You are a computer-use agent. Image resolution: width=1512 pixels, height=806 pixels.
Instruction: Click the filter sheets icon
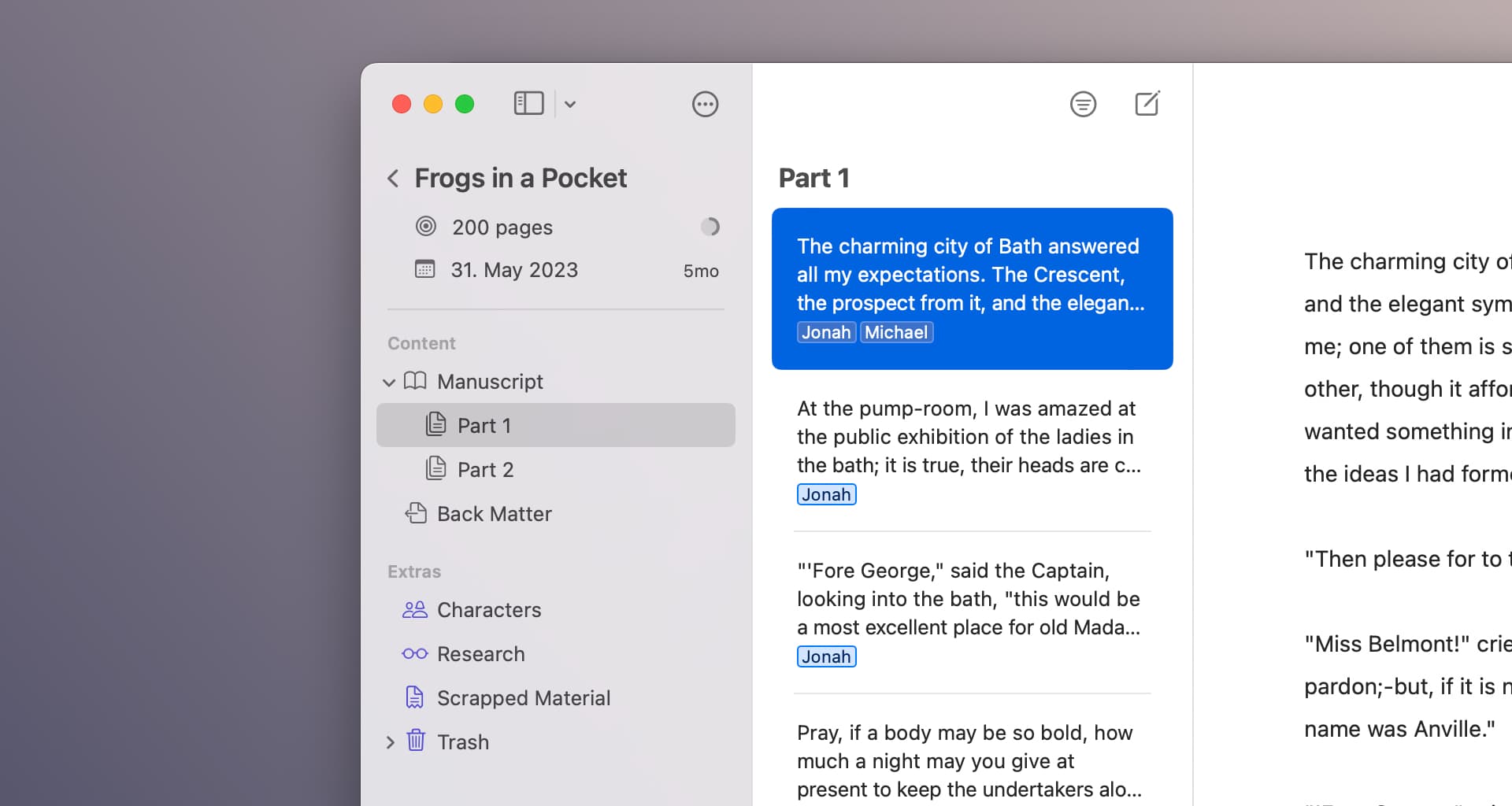point(1083,104)
